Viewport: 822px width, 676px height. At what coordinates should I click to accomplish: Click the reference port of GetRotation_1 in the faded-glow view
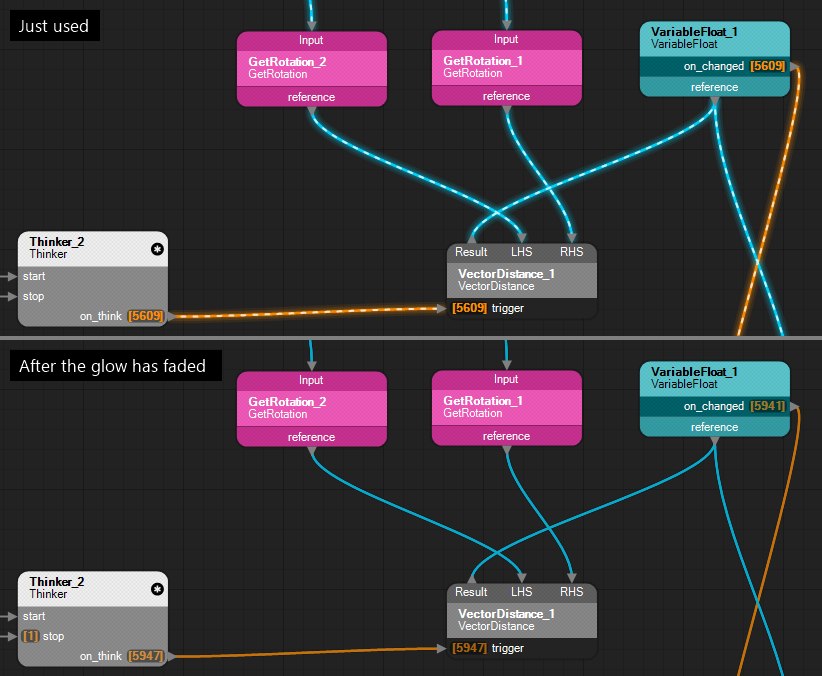(506, 435)
